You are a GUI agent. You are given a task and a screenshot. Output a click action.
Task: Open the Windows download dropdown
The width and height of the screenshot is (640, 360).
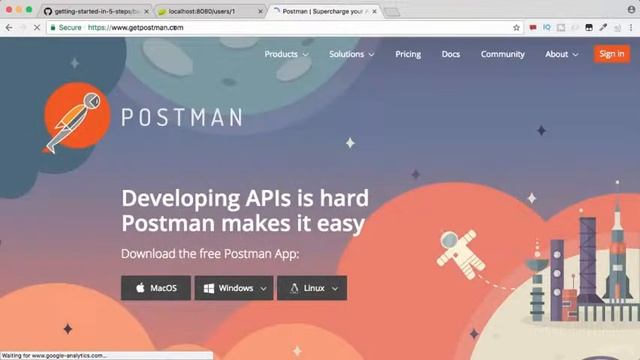(x=234, y=288)
